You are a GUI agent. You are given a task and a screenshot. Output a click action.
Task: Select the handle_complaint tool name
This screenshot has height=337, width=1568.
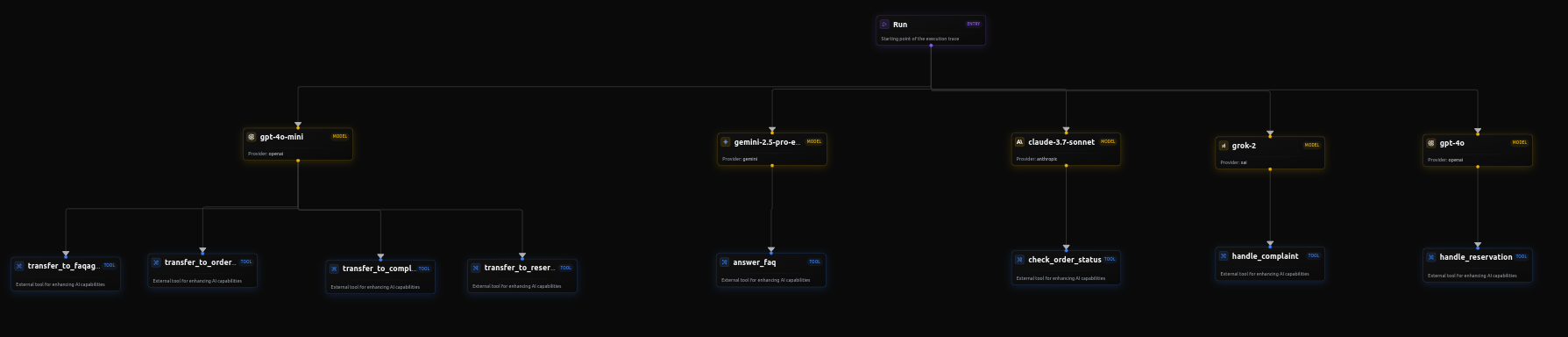tap(1266, 256)
